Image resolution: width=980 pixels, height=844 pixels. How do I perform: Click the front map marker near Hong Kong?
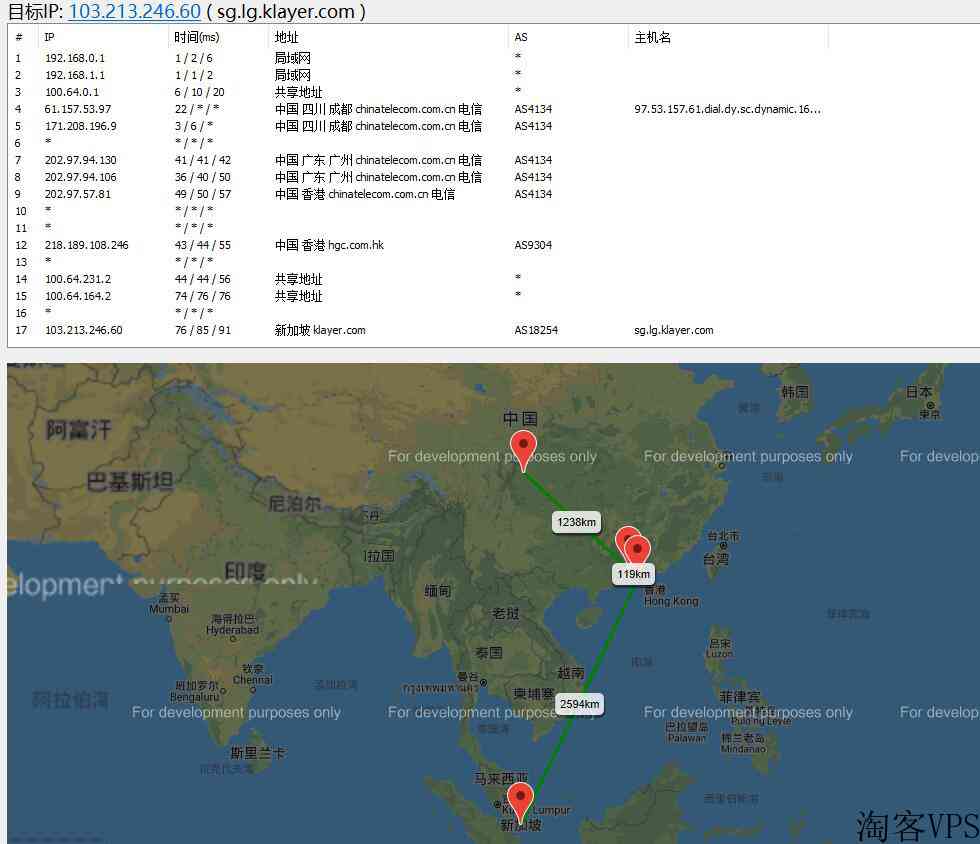637,552
